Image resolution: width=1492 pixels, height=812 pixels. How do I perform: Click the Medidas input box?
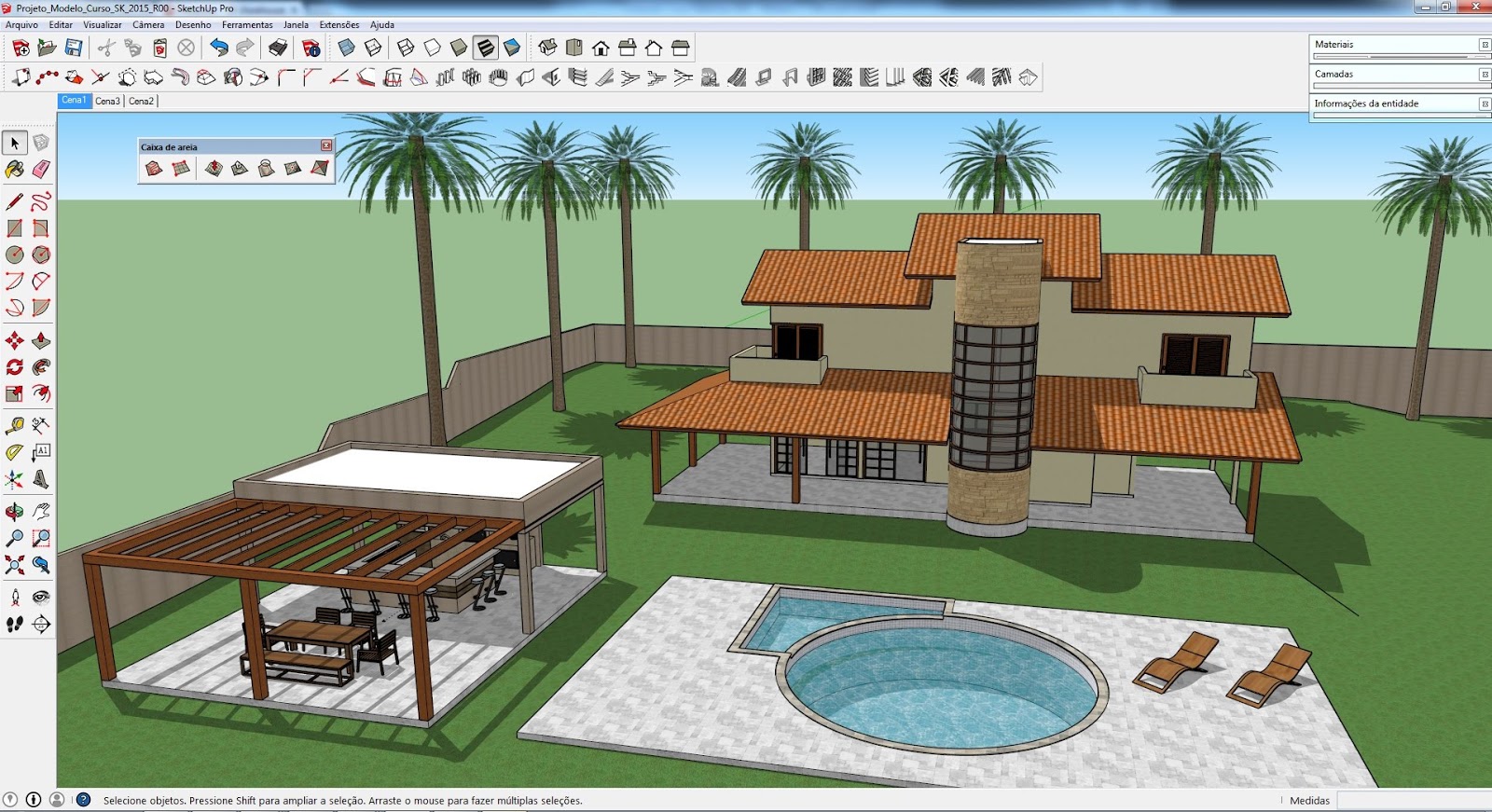[x=1414, y=801]
